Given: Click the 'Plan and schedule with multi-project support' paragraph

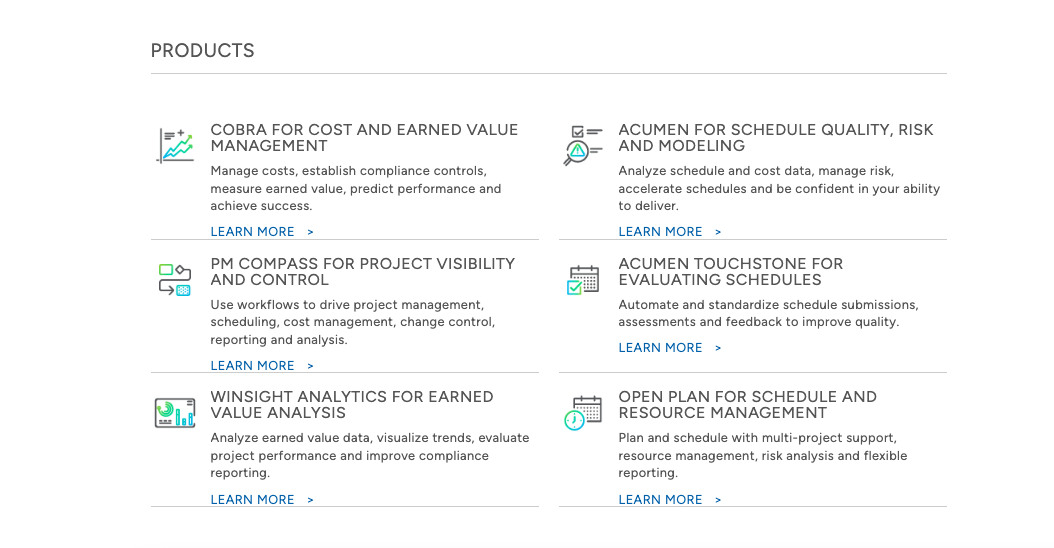Looking at the screenshot, I should pos(763,455).
